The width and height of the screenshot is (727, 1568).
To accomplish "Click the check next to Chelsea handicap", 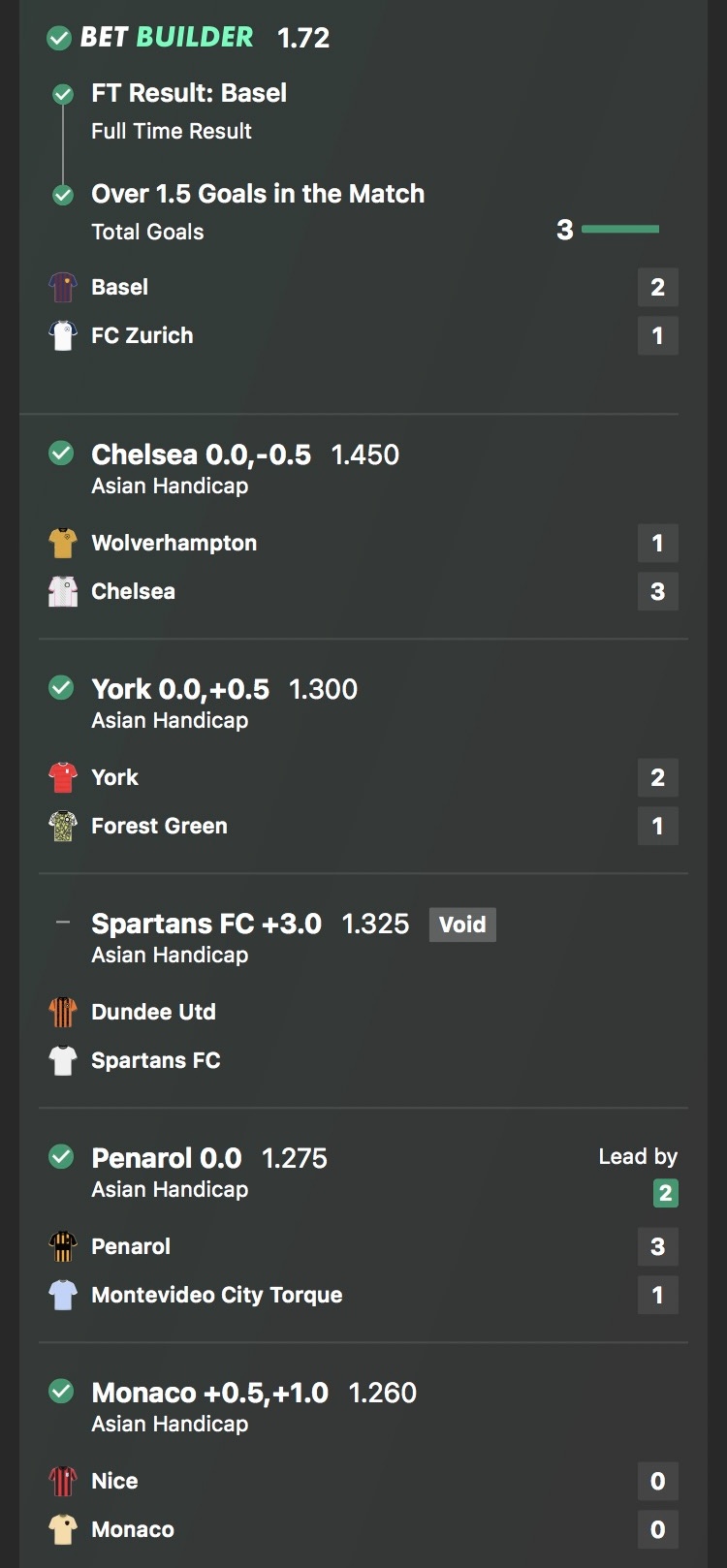I will 61,454.
